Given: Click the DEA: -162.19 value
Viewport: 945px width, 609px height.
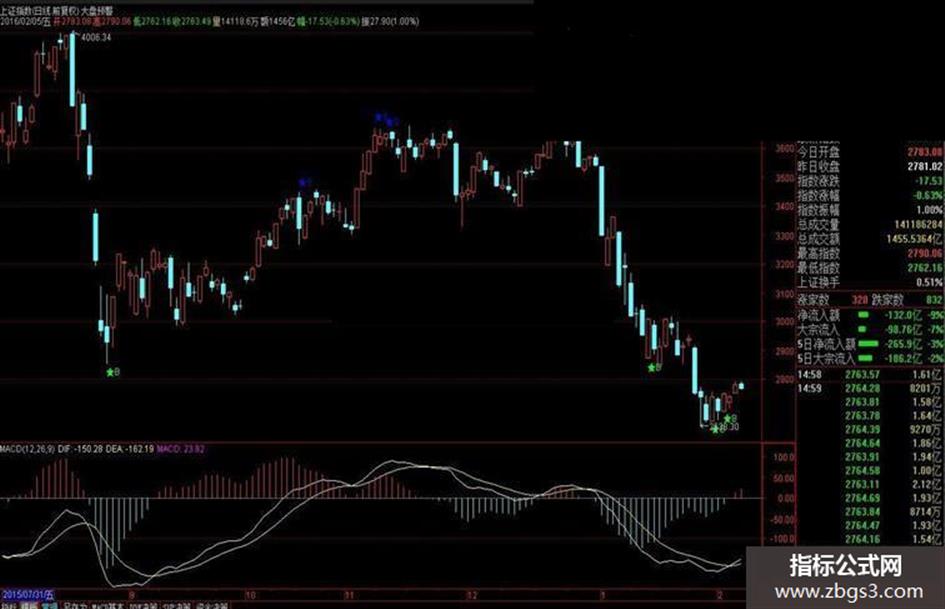Looking at the screenshot, I should (130, 449).
